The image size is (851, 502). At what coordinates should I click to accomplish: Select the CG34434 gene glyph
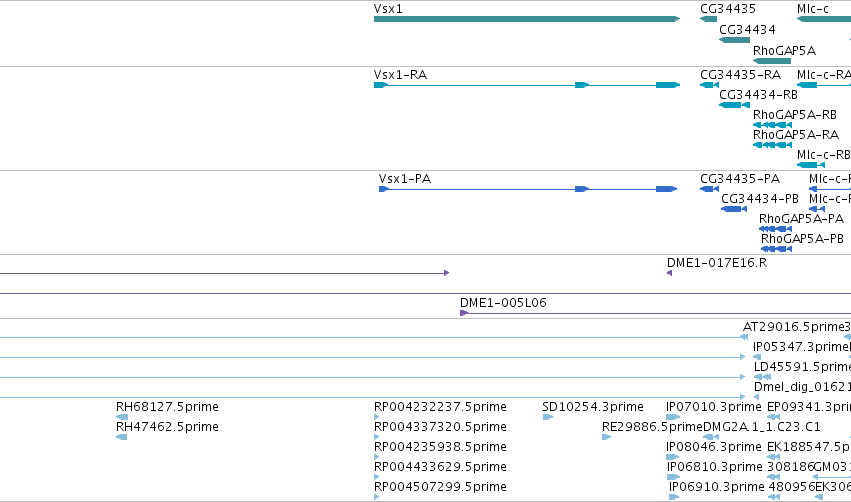tap(734, 40)
